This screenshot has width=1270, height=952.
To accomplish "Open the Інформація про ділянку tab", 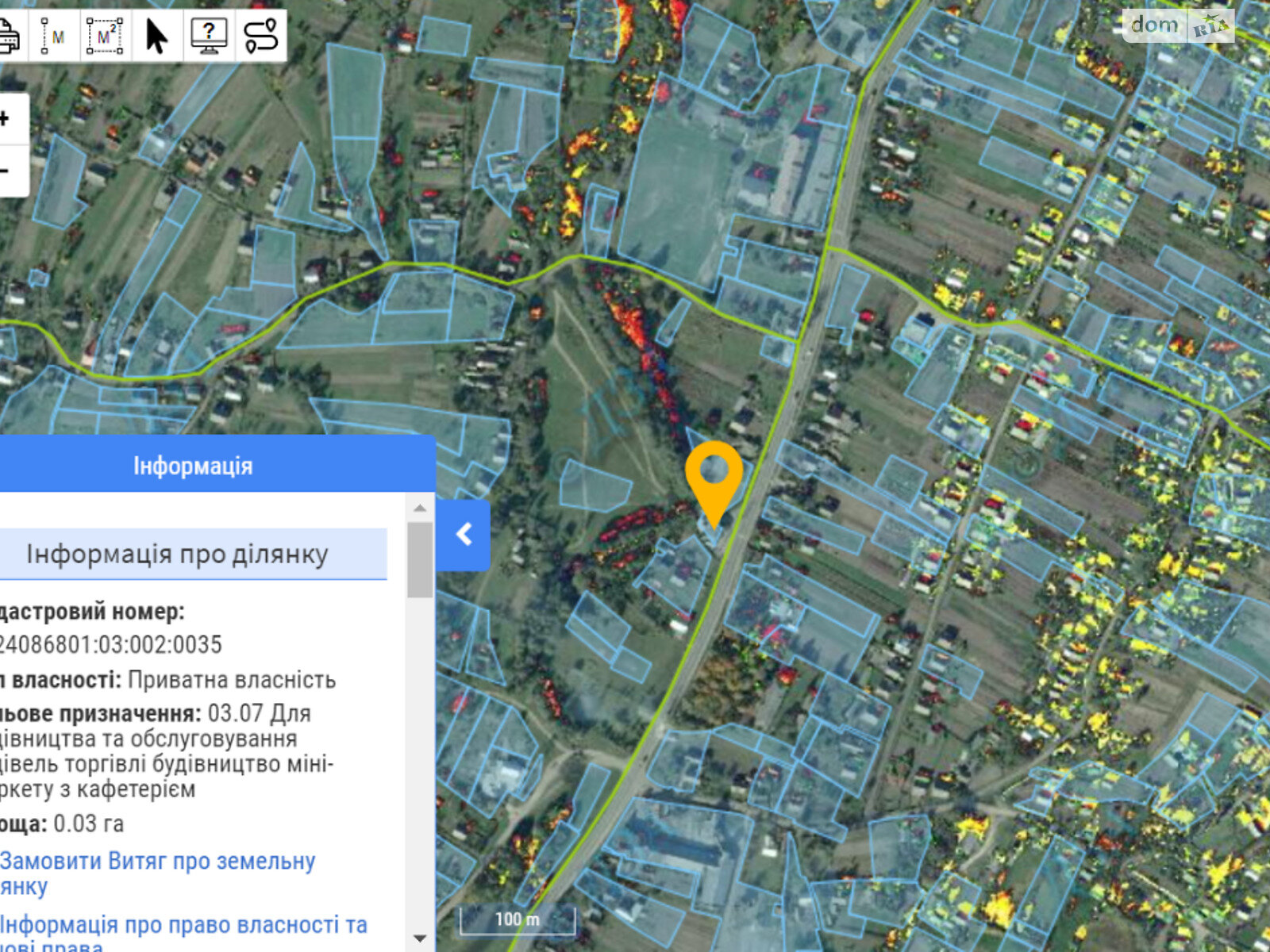I will click(x=178, y=554).
